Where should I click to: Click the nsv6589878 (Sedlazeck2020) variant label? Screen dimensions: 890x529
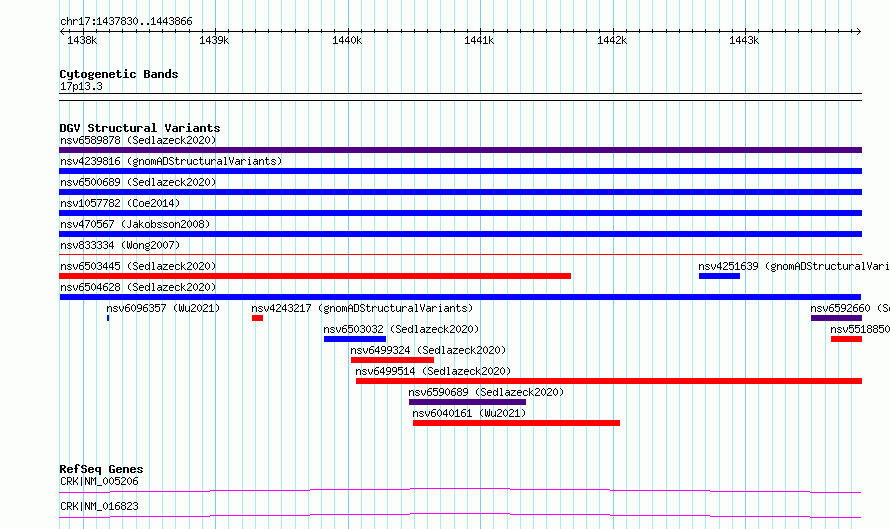click(x=138, y=140)
